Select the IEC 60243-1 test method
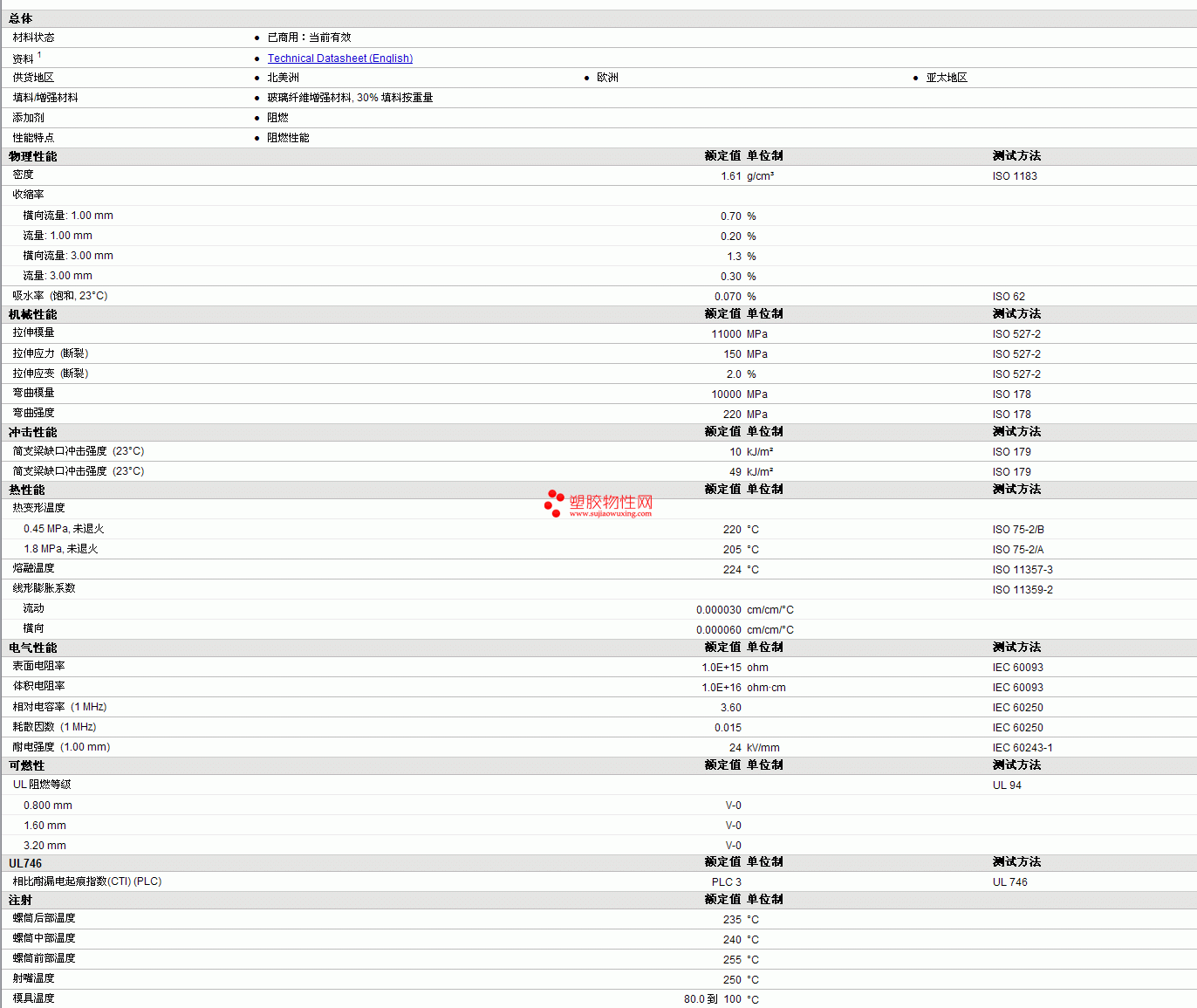1197x1008 pixels. coord(1023,748)
